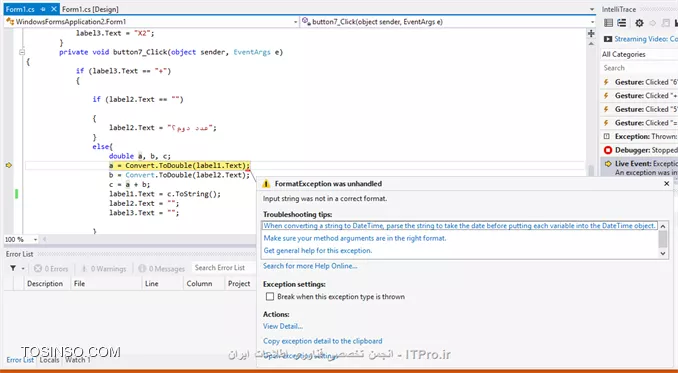Screen dimensions: 678x373
Task: Click the yellow Live Event arrow icon
Action: click(608, 164)
